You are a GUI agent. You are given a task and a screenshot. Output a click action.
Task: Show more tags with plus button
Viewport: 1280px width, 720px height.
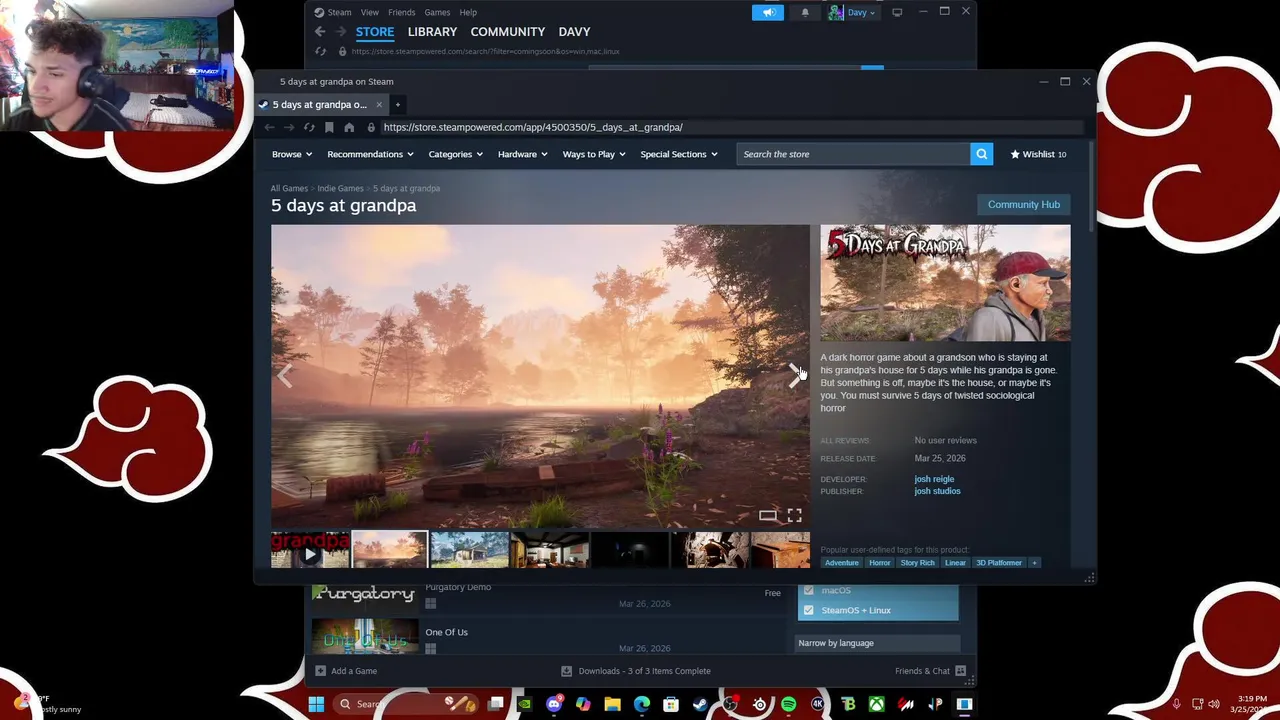pos(1034,563)
